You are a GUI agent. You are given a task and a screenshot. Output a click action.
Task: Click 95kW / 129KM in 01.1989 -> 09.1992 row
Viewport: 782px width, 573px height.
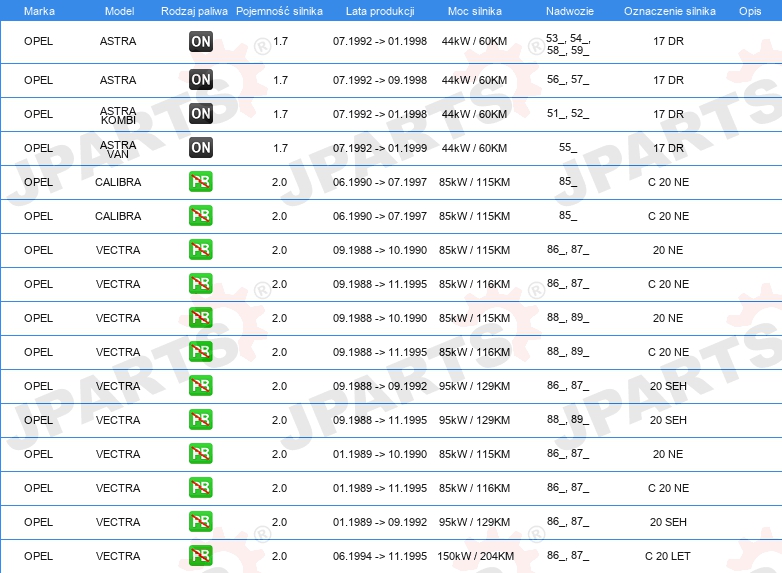tap(474, 522)
